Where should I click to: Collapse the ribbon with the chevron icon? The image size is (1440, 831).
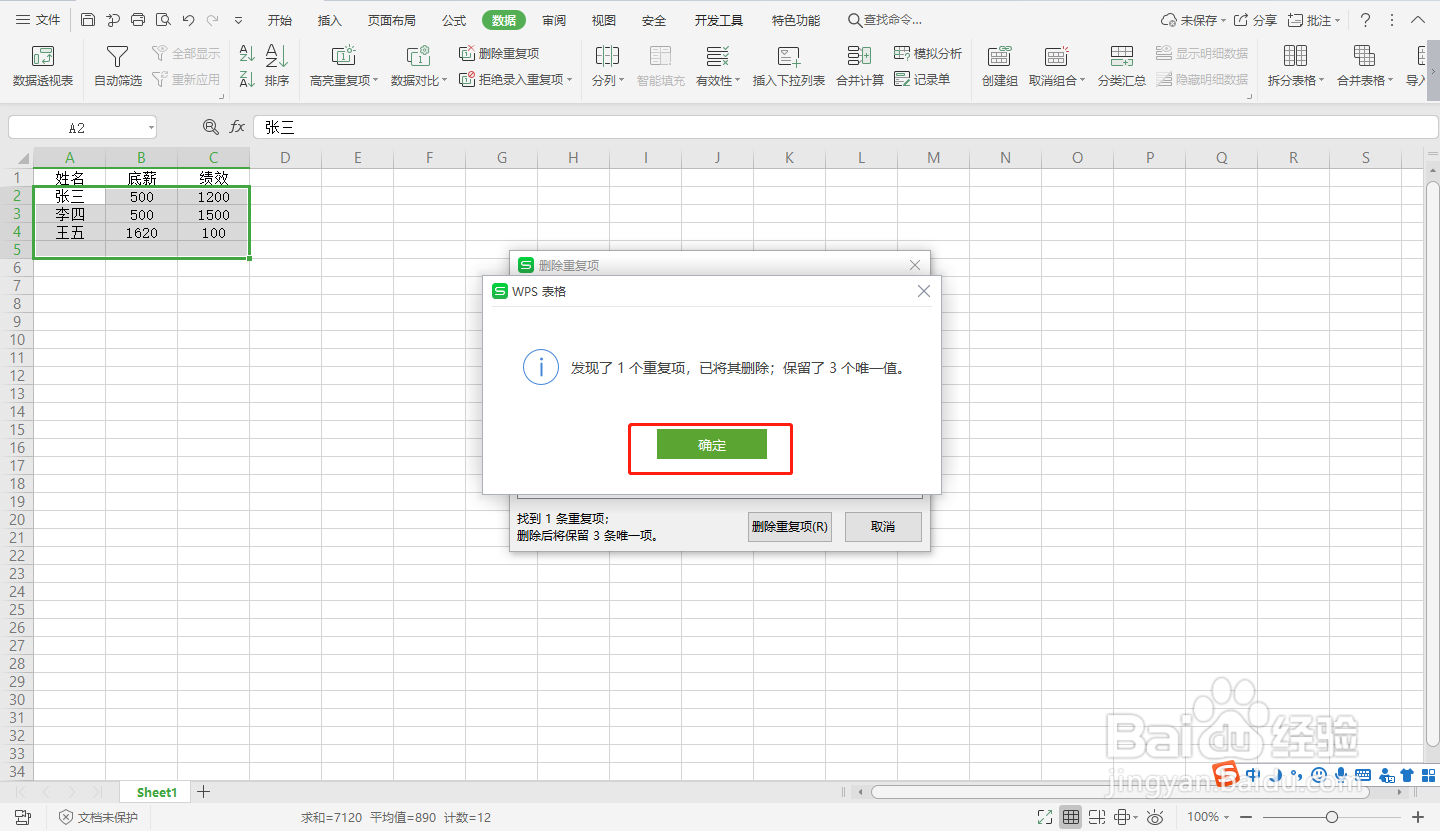[1418, 20]
